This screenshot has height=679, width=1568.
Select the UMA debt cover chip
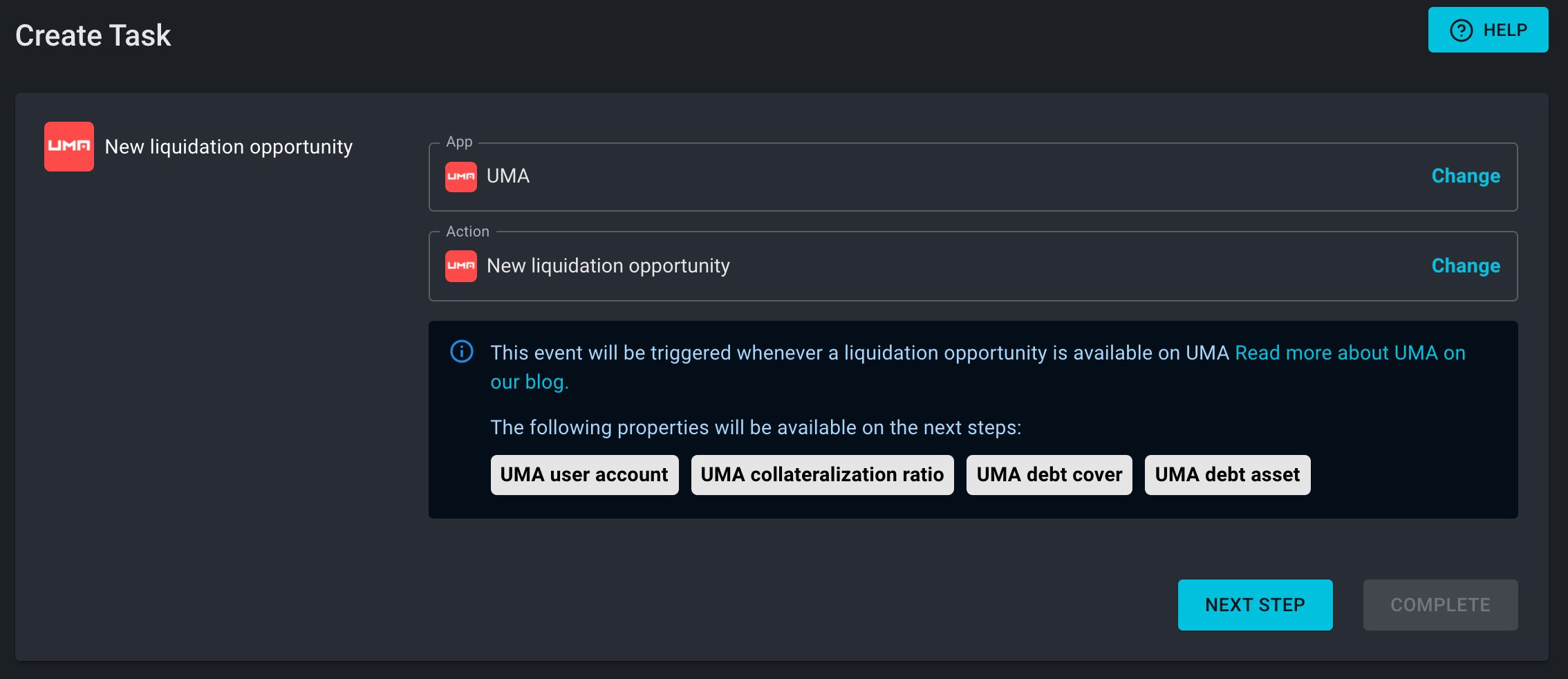click(1049, 474)
